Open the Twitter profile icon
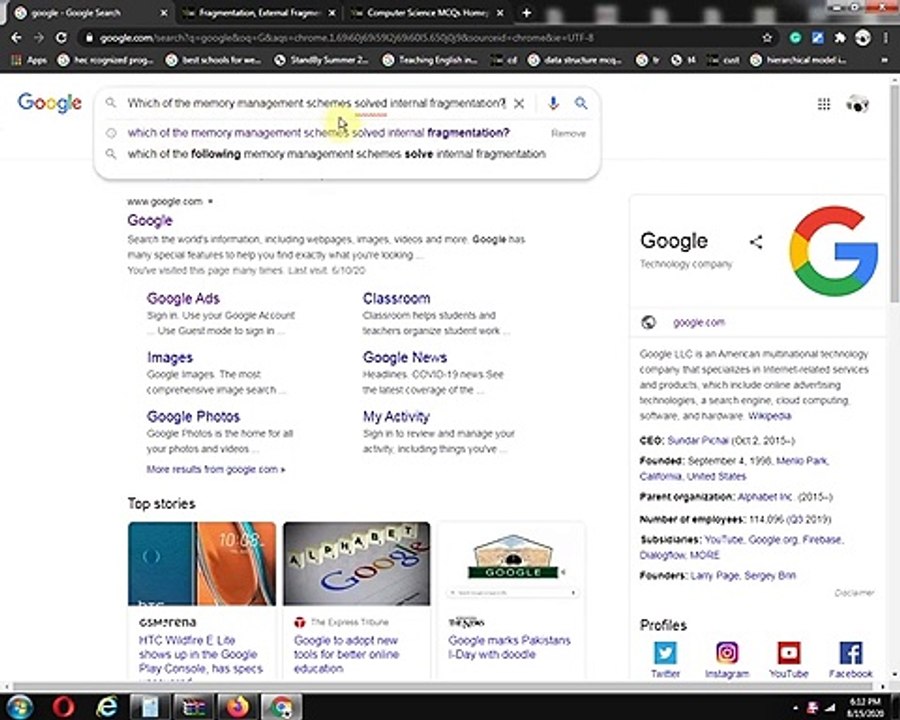The image size is (900, 720). pyautogui.click(x=665, y=653)
